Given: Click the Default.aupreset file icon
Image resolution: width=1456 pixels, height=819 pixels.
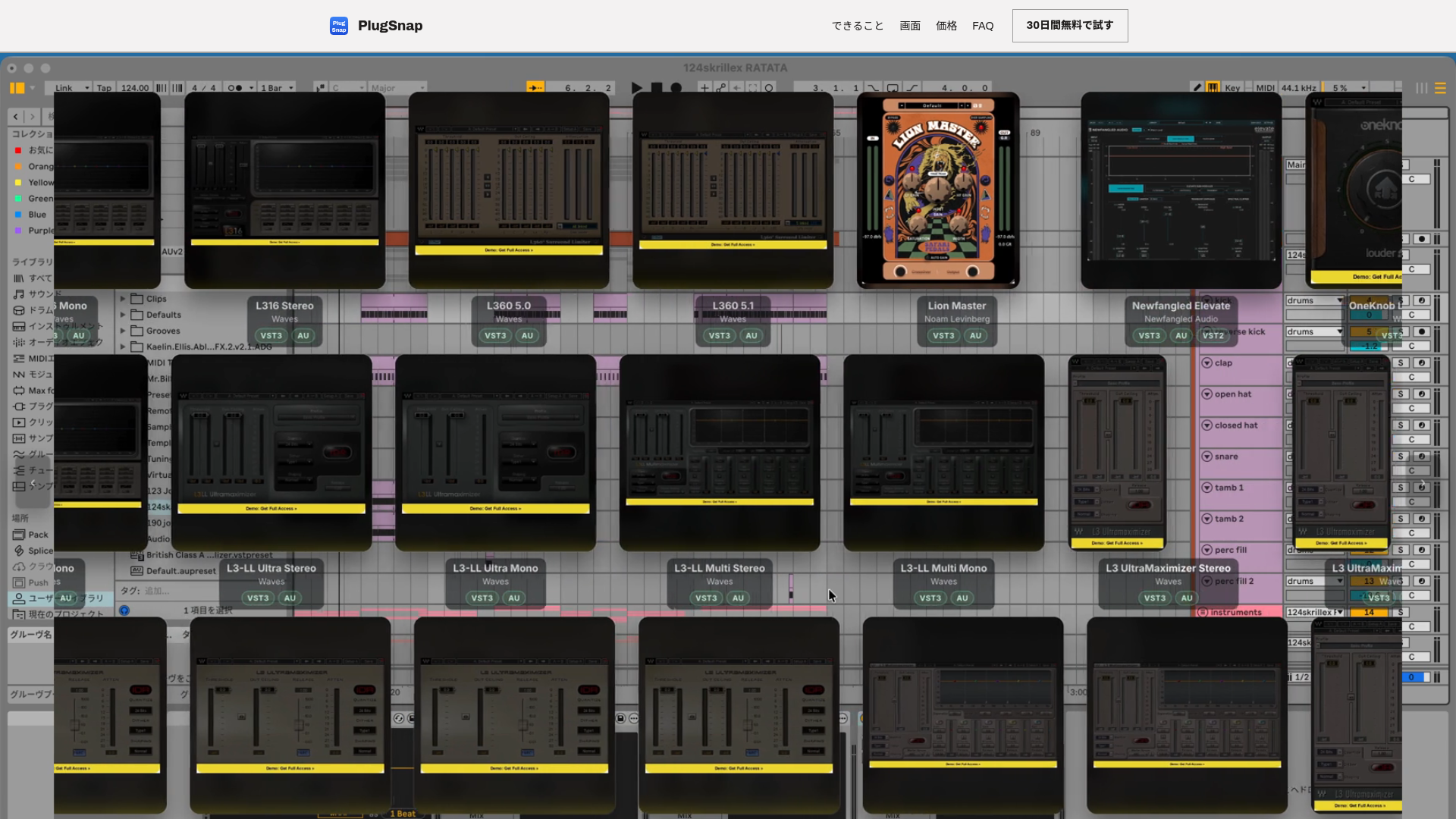Looking at the screenshot, I should [137, 571].
